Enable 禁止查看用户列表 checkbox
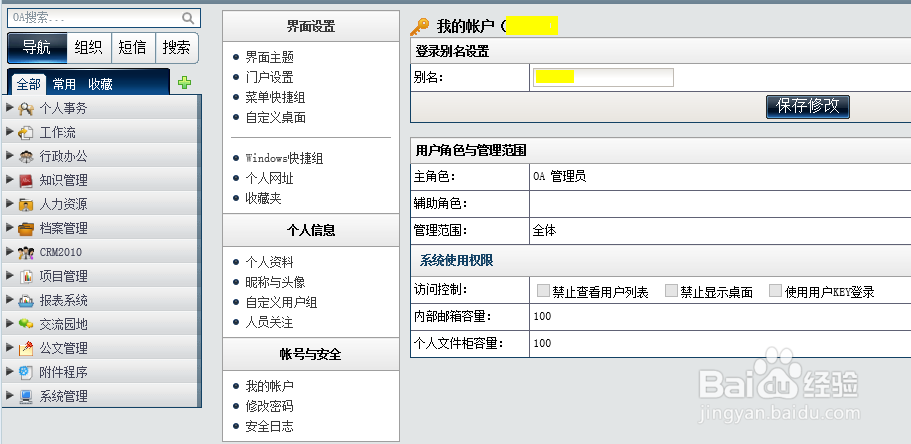The width and height of the screenshot is (911, 444). click(x=543, y=291)
